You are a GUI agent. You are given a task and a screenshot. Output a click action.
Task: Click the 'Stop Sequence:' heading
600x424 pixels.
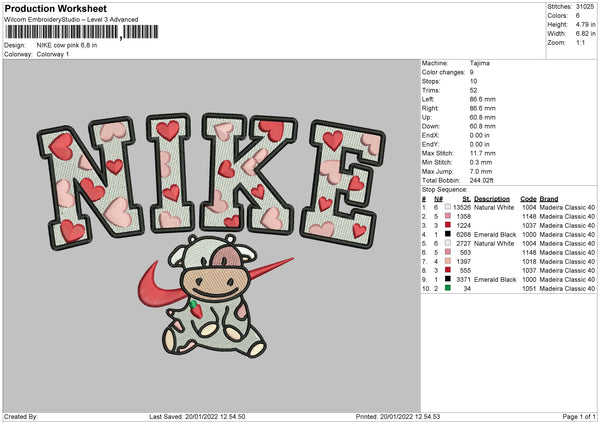[x=445, y=190]
